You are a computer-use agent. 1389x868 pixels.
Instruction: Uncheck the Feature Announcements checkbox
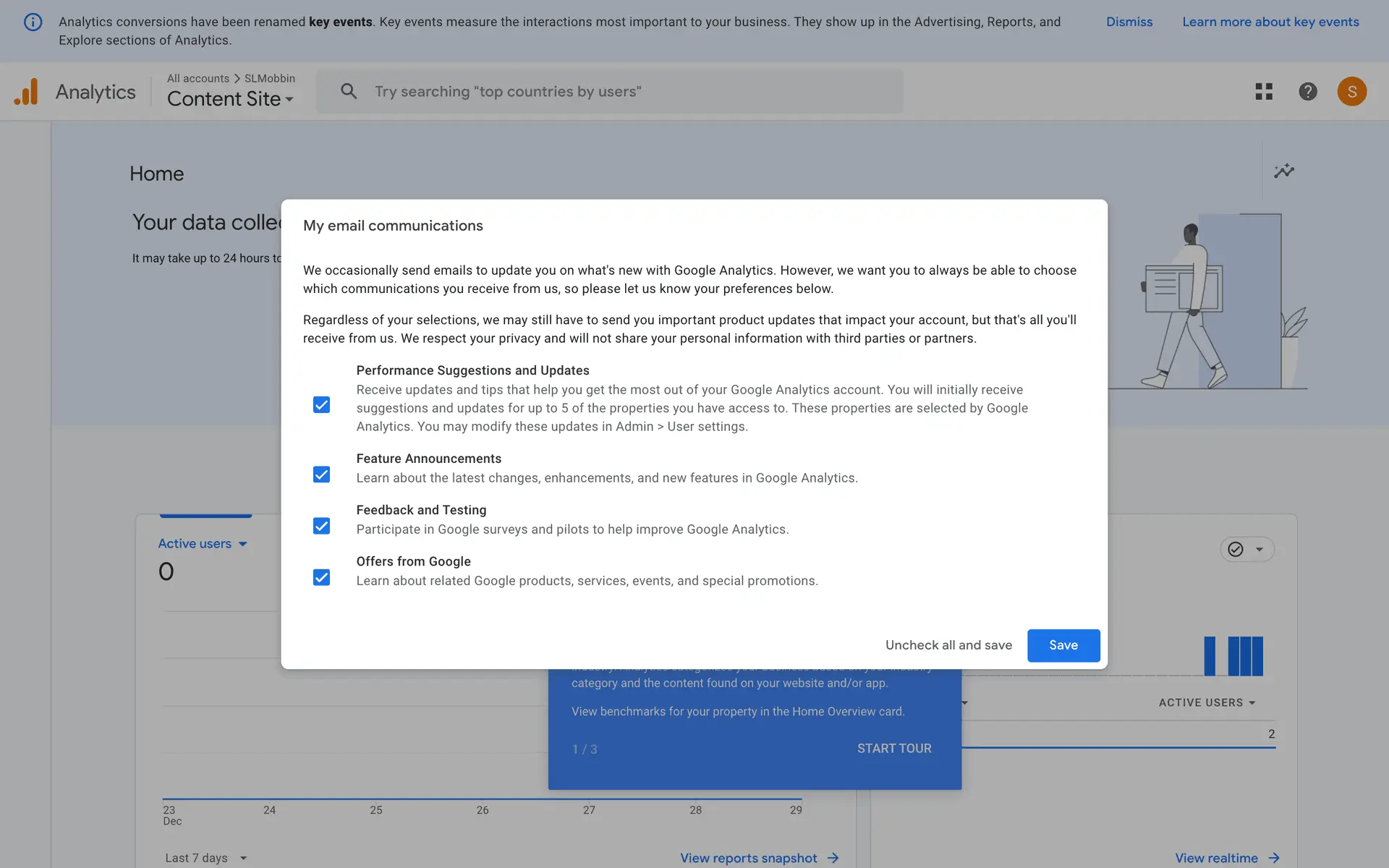click(x=321, y=475)
